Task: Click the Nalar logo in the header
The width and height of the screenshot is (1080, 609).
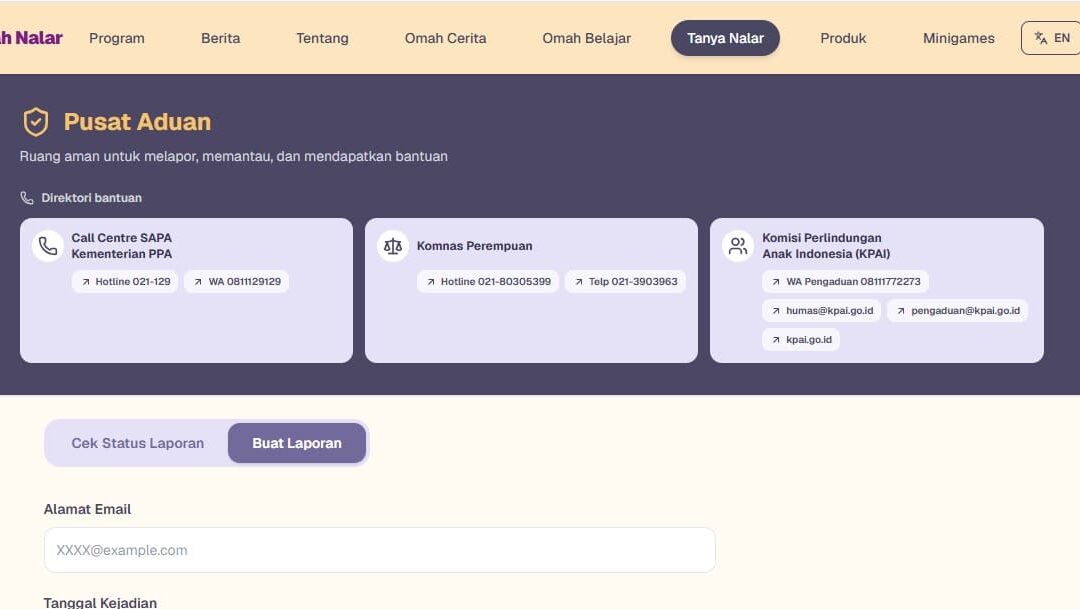Action: [31, 38]
